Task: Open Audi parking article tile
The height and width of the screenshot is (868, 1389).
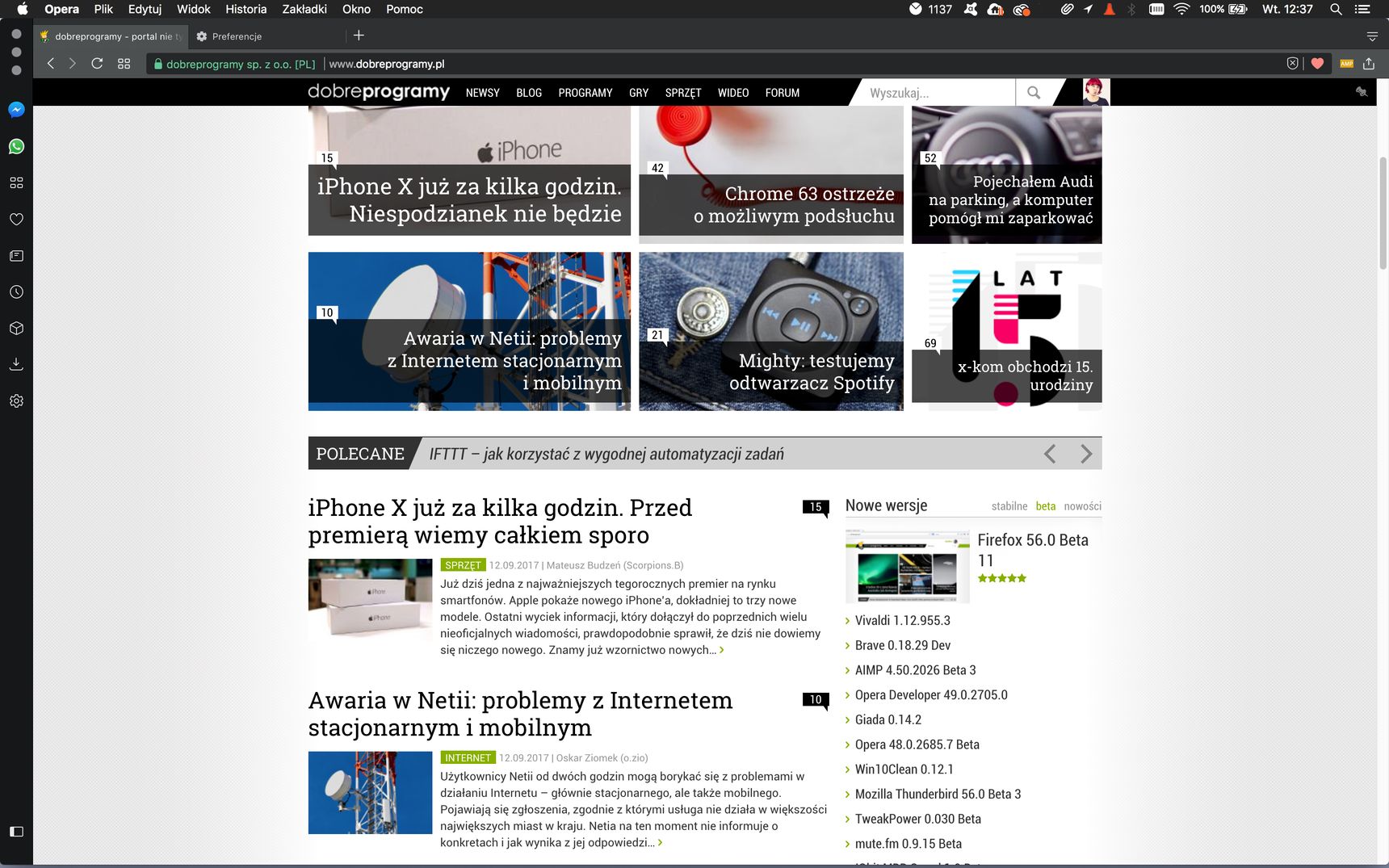Action: 1006,174
